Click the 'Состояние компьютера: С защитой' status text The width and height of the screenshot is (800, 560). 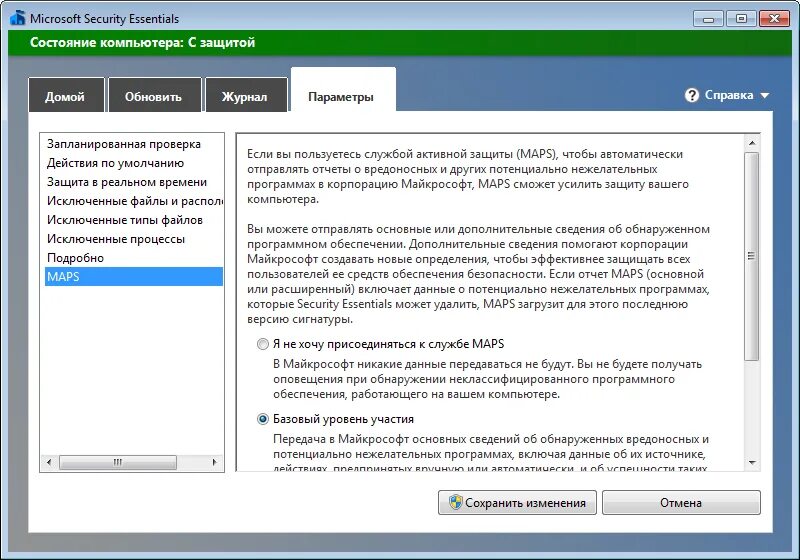click(x=142, y=42)
